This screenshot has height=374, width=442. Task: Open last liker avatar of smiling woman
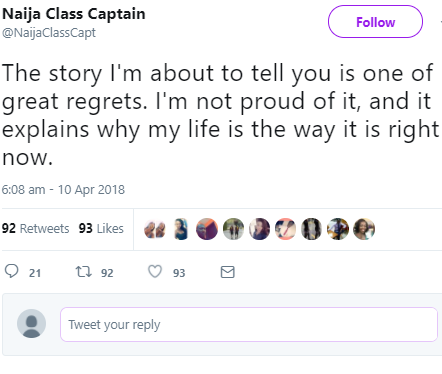[x=364, y=229]
